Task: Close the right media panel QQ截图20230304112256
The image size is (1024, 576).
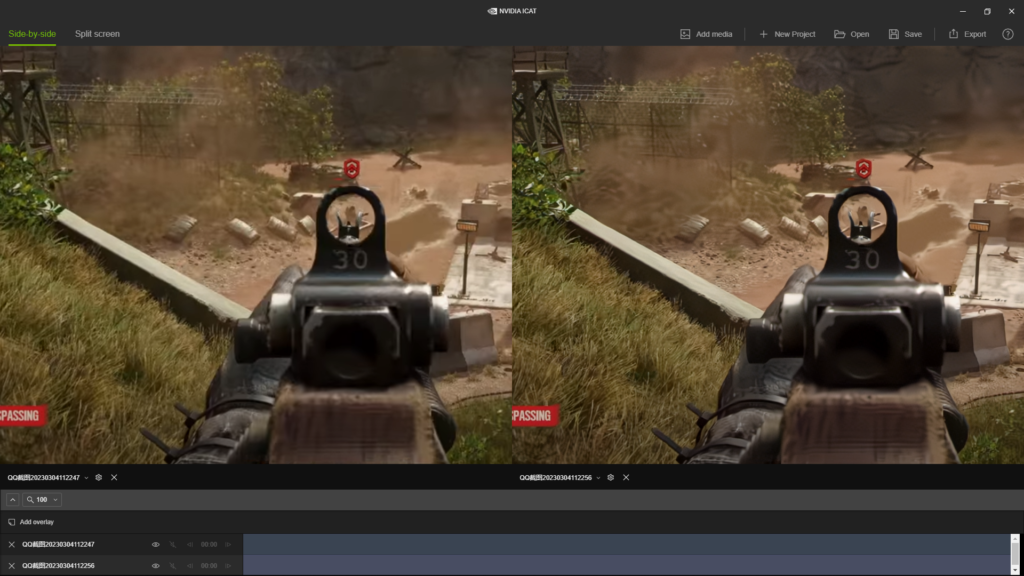Action: 626,477
